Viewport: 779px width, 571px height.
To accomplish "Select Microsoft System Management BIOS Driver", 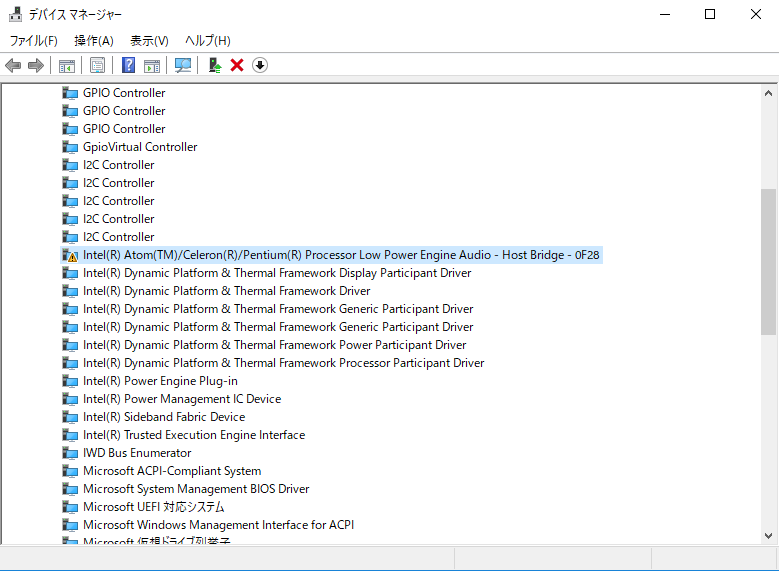I will pos(196,489).
